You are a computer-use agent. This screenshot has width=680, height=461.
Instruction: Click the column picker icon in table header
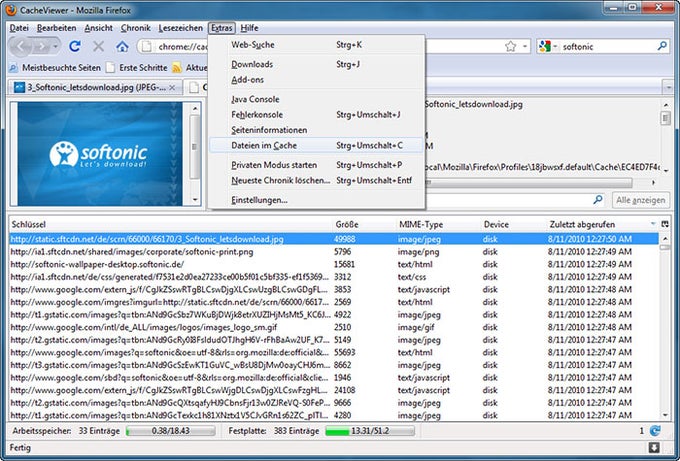(664, 224)
